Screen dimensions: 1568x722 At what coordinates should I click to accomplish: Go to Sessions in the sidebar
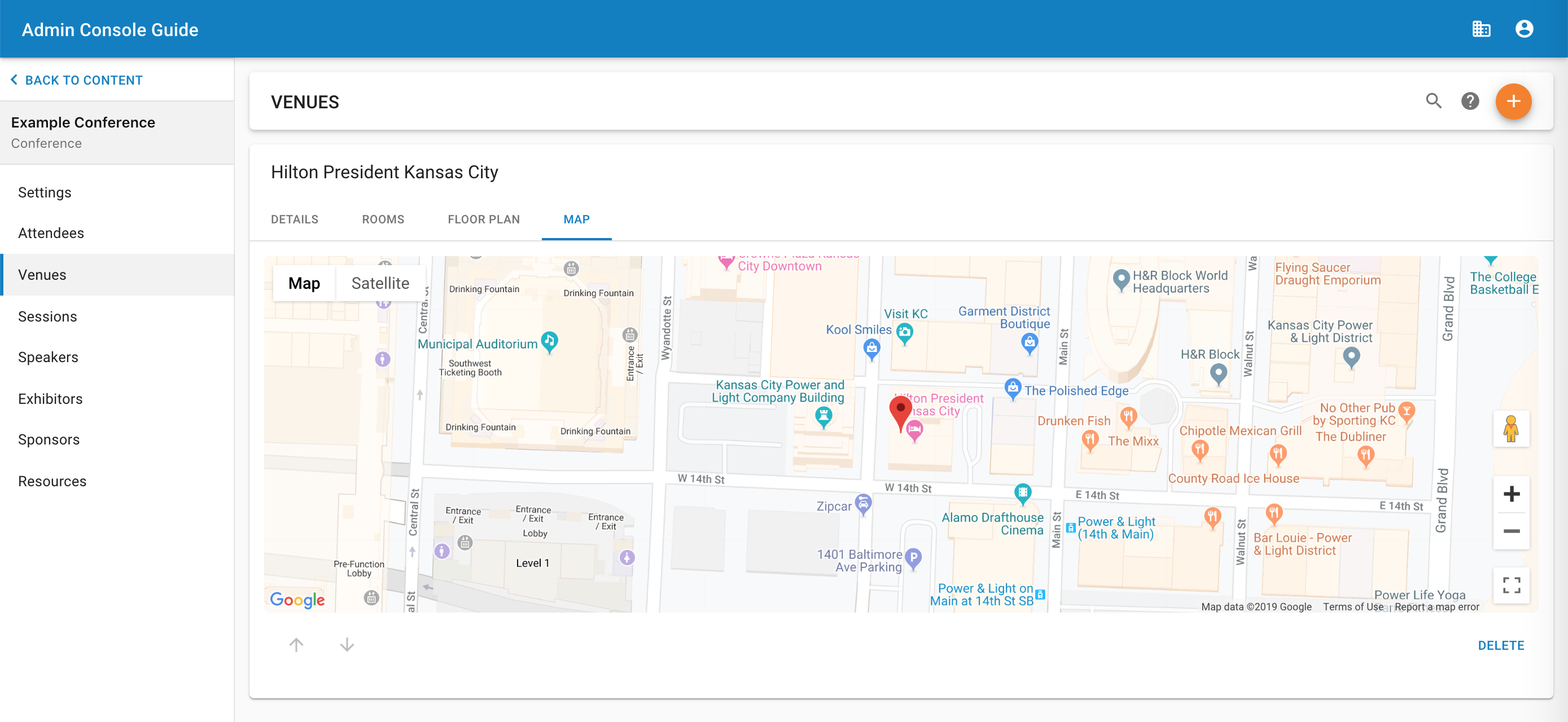click(117, 316)
